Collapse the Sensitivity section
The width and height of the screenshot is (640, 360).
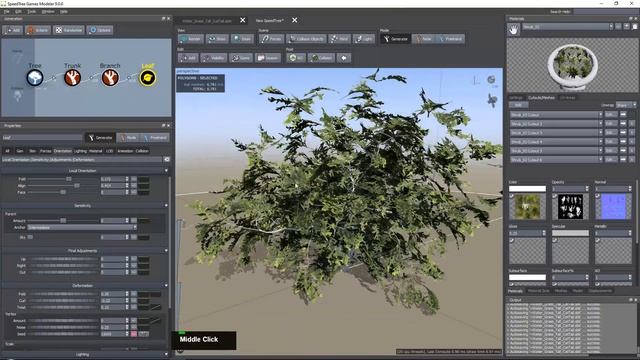pyautogui.click(x=166, y=206)
